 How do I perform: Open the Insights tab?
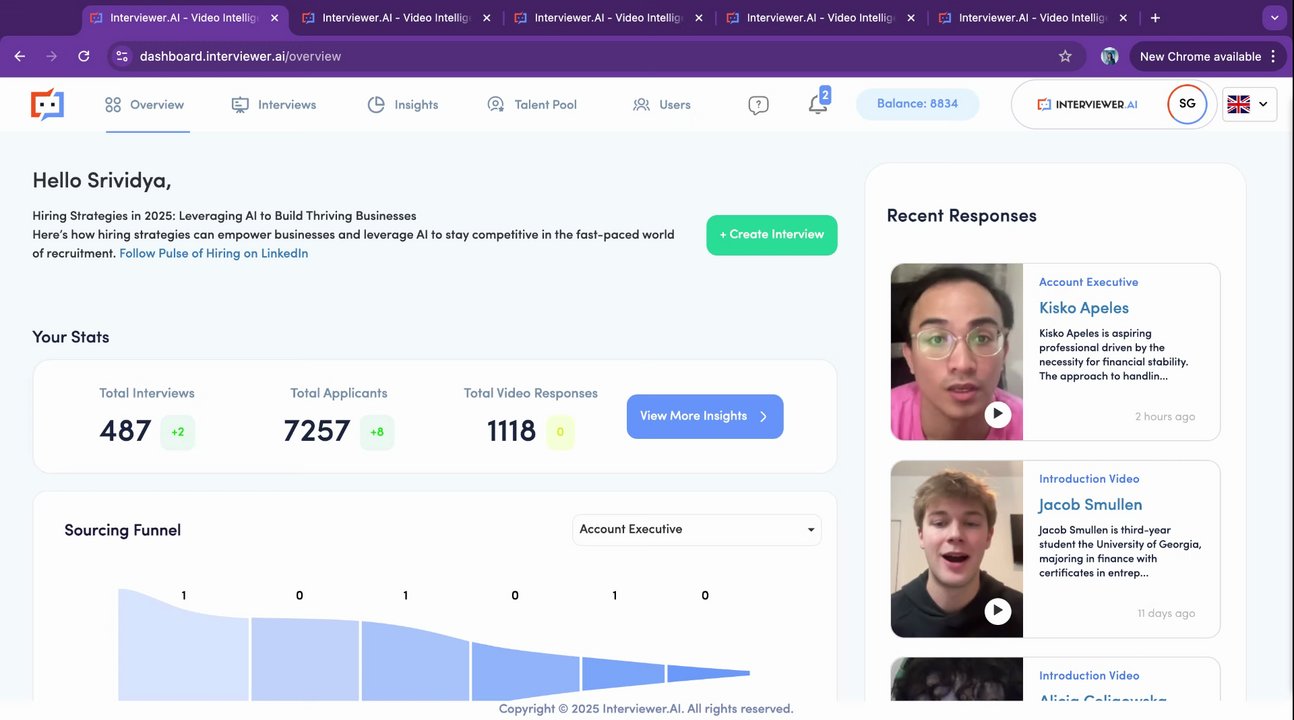403,104
